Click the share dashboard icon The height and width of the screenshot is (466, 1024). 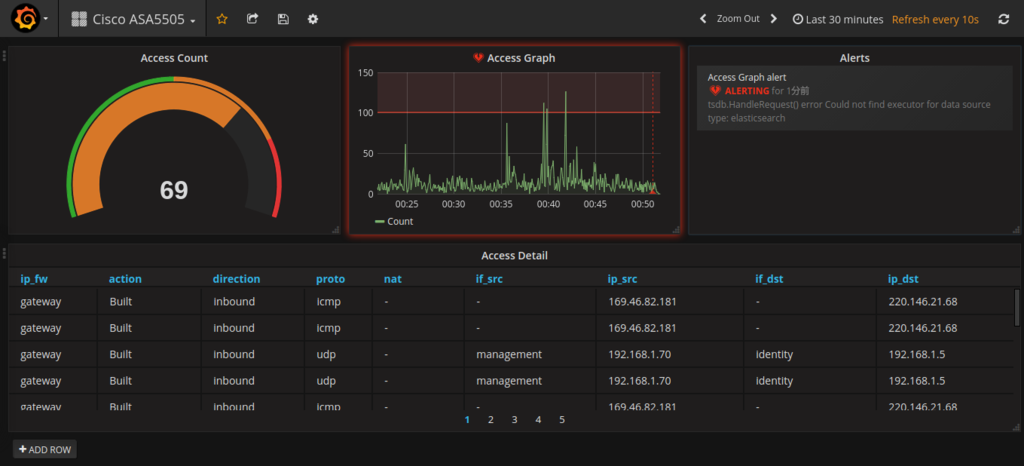tap(252, 19)
